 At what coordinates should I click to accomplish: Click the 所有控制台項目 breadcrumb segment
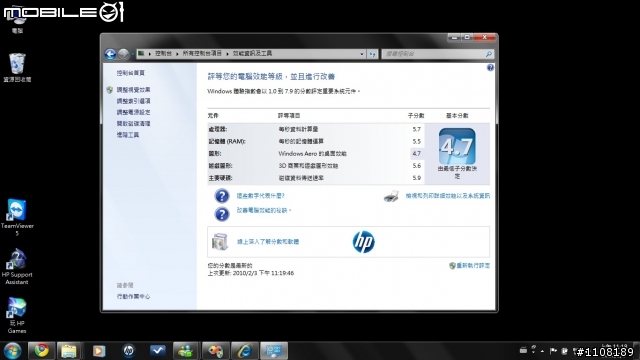click(x=202, y=53)
